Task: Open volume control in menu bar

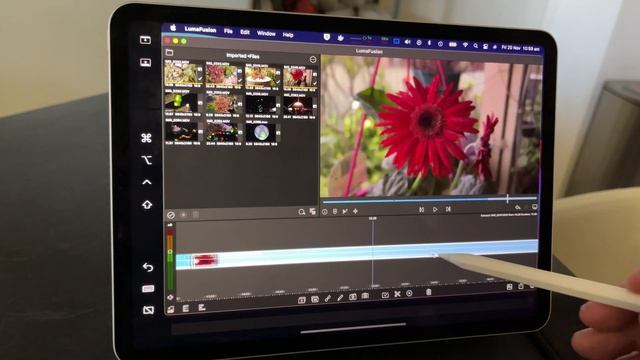Action: [x=407, y=42]
